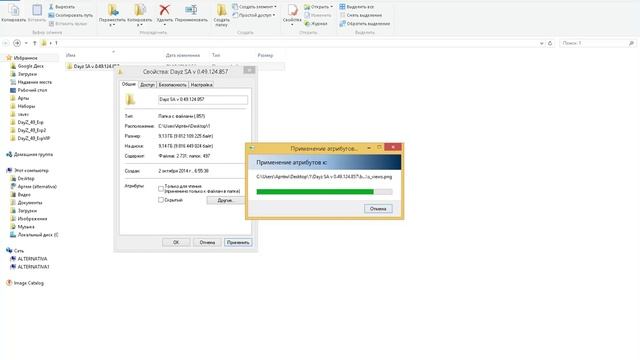Sort by the Дата изменения column header
The width and height of the screenshot is (640, 360).
(183, 55)
